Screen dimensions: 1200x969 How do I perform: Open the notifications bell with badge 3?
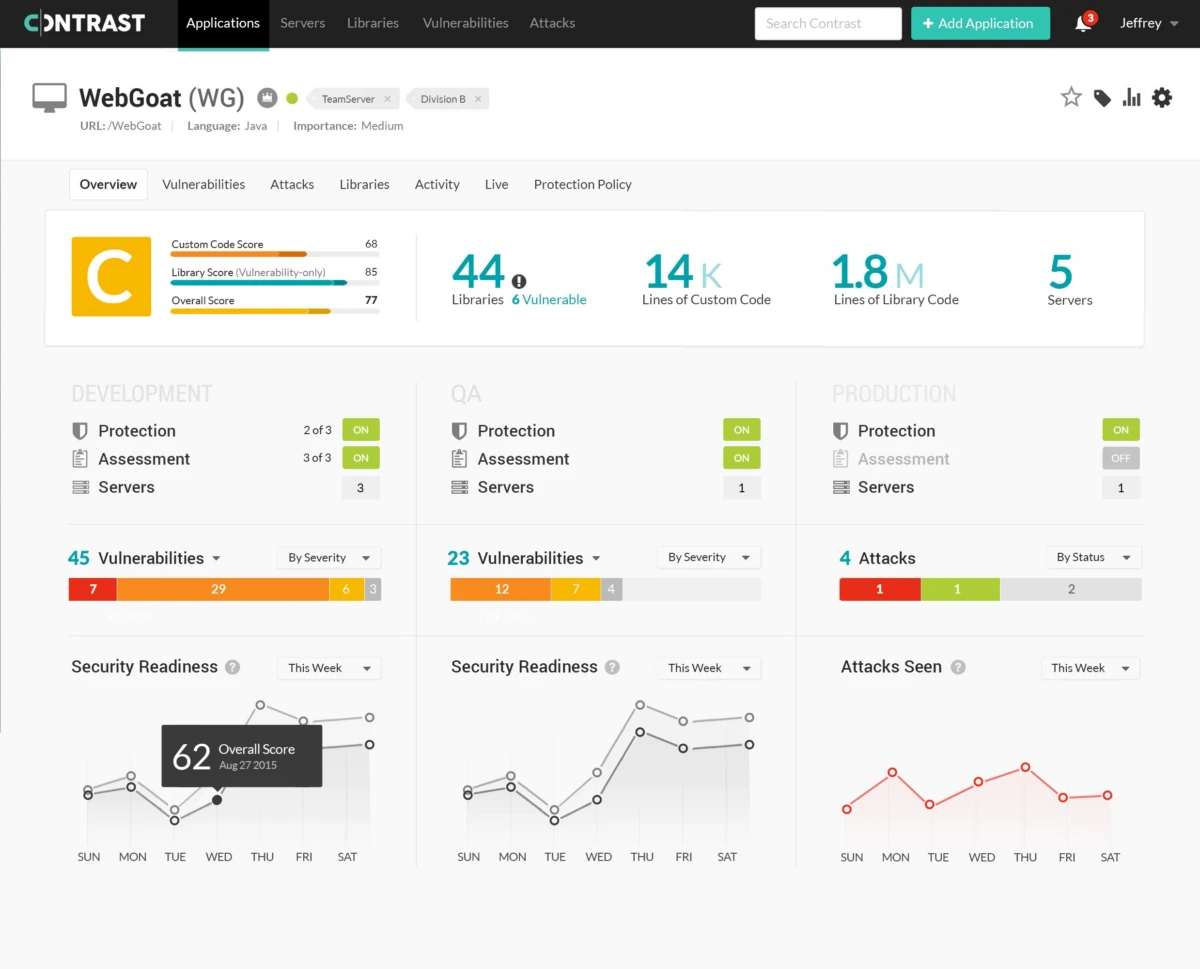(1082, 22)
